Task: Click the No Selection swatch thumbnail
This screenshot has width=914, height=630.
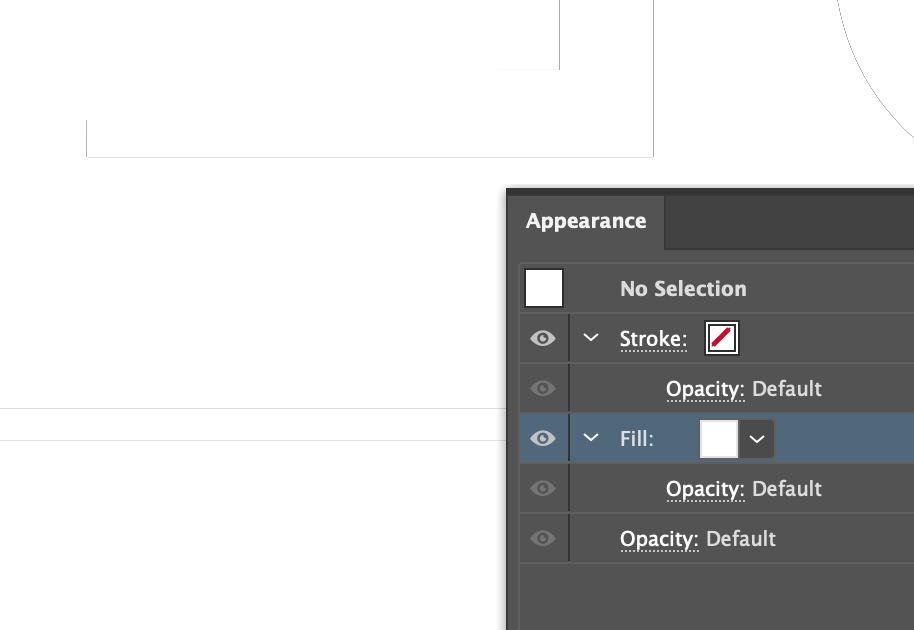Action: coord(544,288)
